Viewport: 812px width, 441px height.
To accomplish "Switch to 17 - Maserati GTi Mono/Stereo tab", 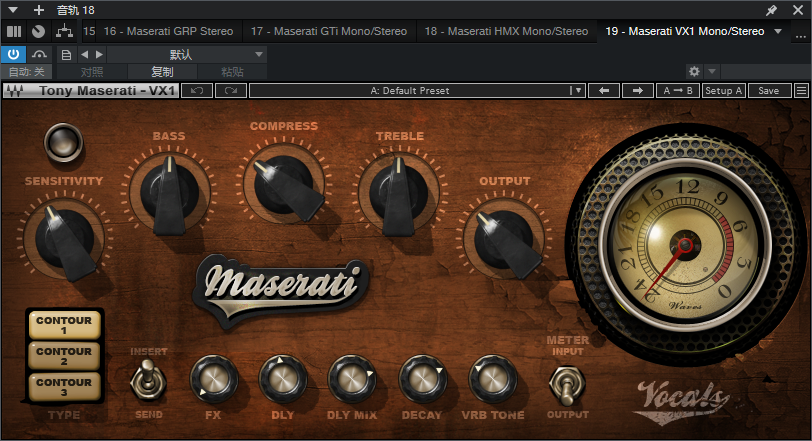I will (329, 31).
